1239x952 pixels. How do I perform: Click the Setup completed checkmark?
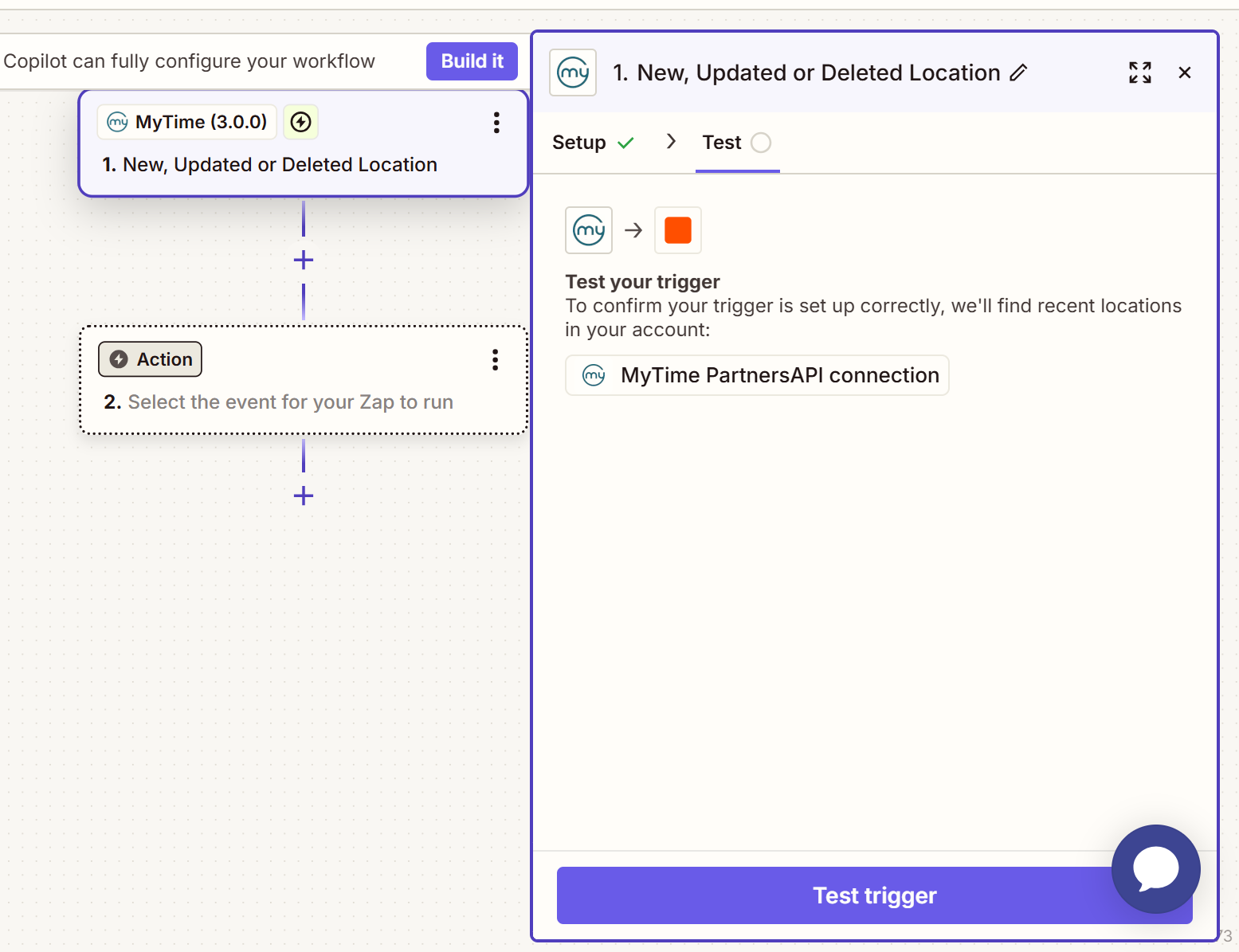[x=625, y=143]
